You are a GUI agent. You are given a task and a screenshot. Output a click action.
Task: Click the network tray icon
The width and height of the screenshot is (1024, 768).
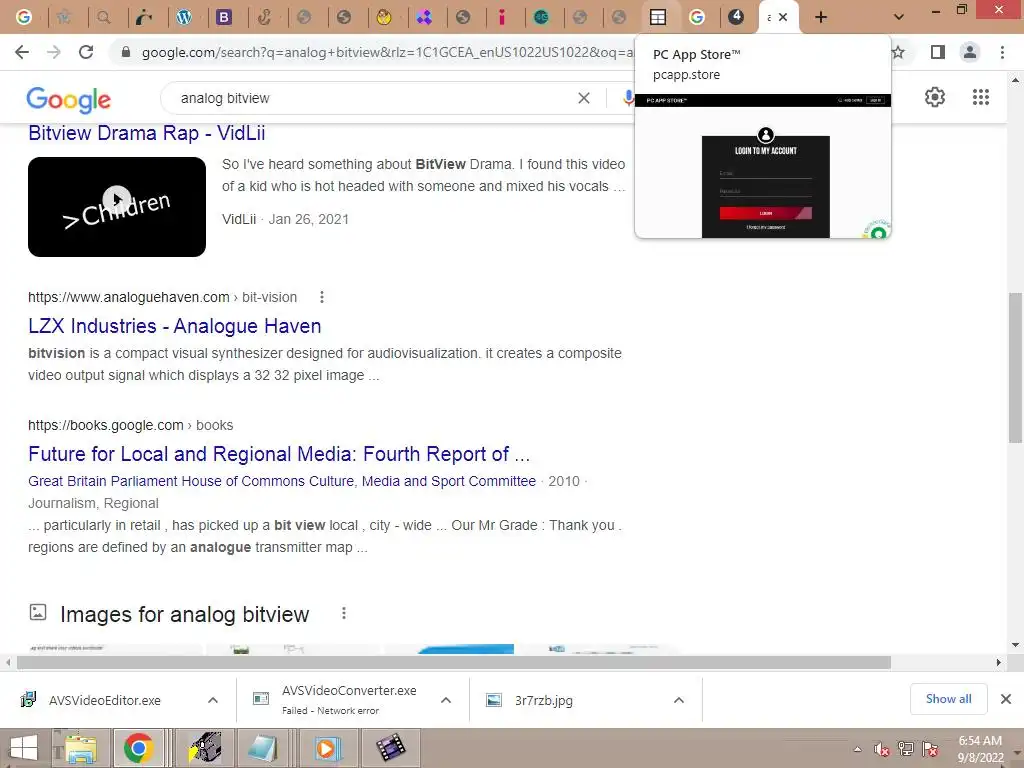coord(906,749)
